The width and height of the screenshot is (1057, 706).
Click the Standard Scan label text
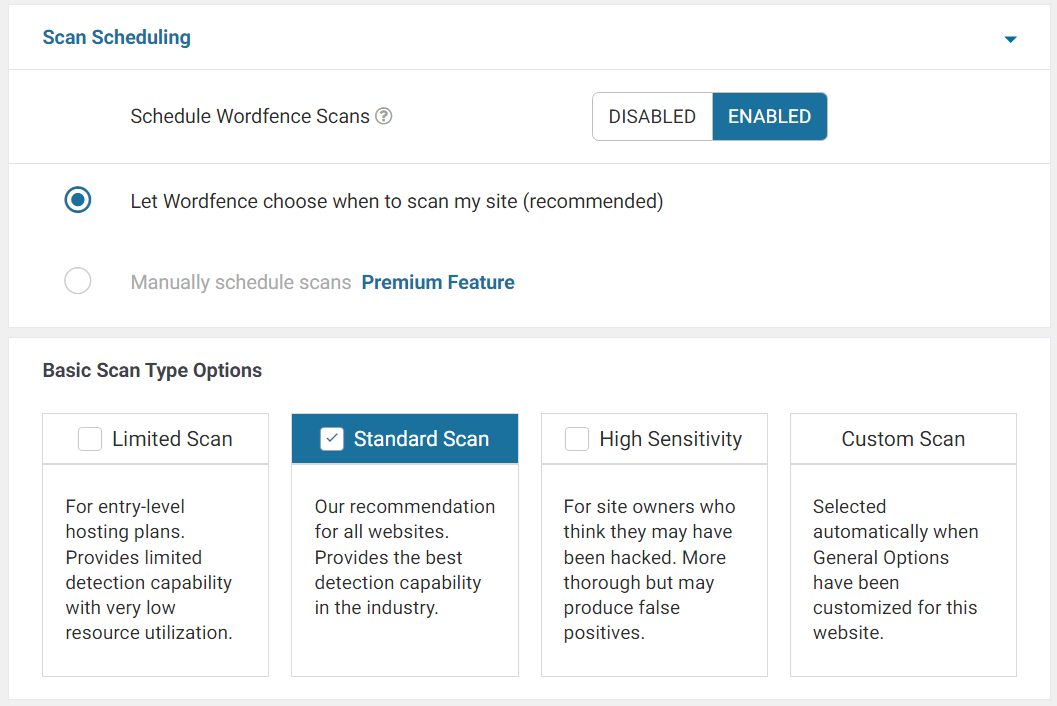[x=421, y=439]
